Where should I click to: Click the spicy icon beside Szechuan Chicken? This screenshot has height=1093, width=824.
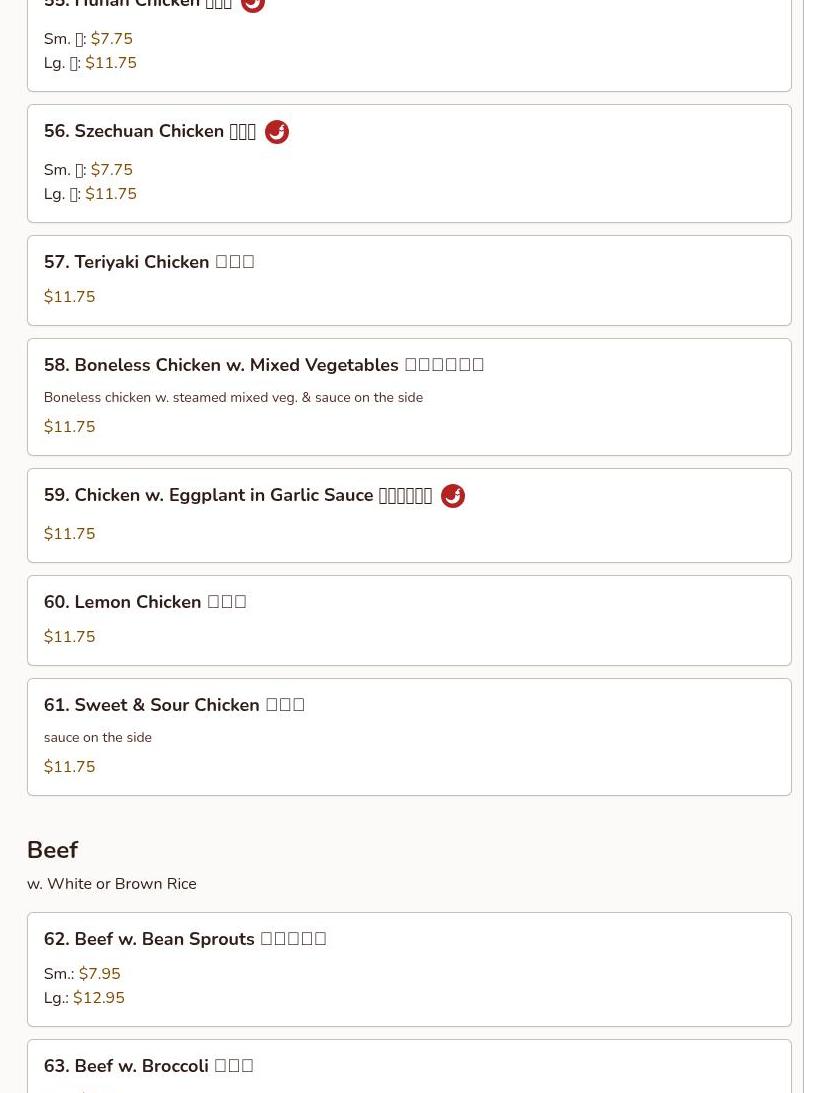click(277, 132)
